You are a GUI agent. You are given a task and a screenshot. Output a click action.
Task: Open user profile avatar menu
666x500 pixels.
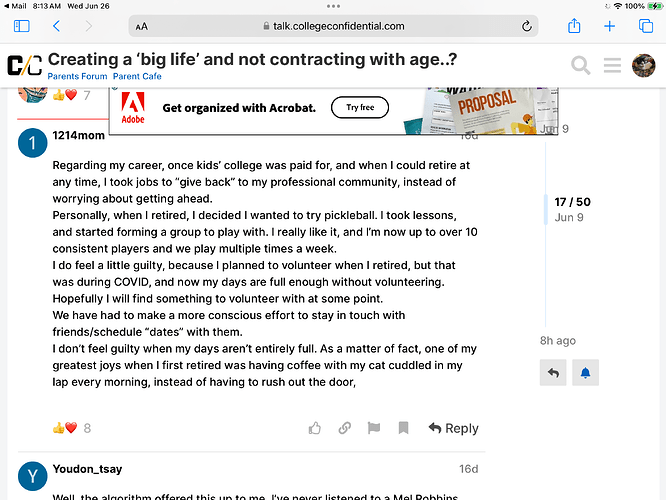[643, 65]
